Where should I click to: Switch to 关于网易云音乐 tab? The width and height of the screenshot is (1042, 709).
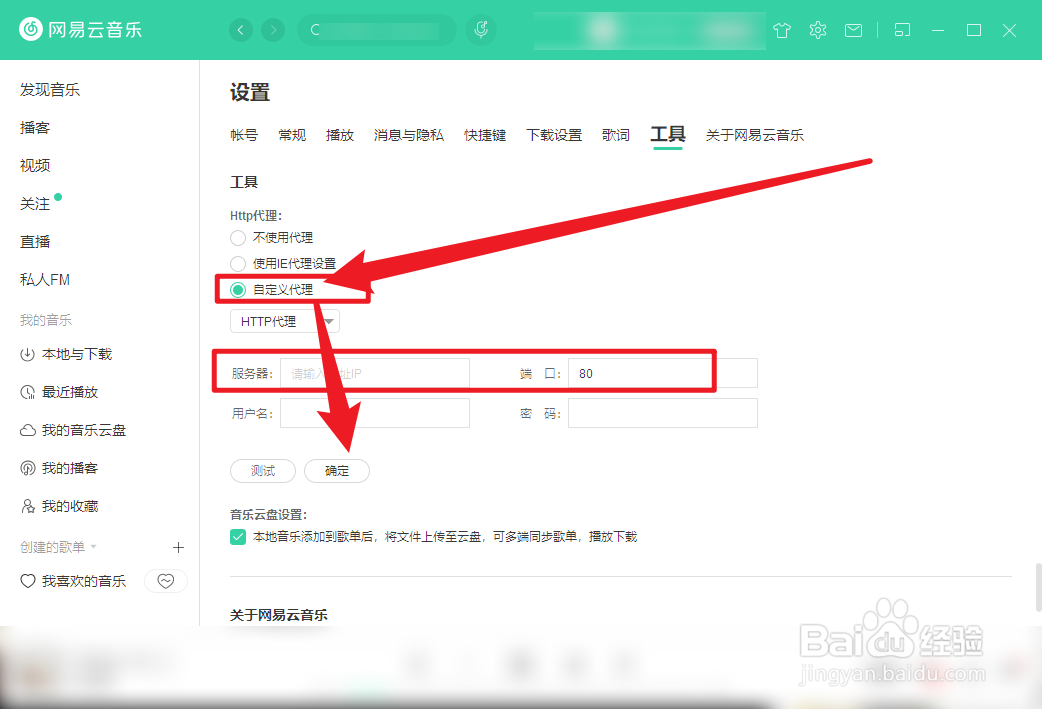tap(755, 136)
